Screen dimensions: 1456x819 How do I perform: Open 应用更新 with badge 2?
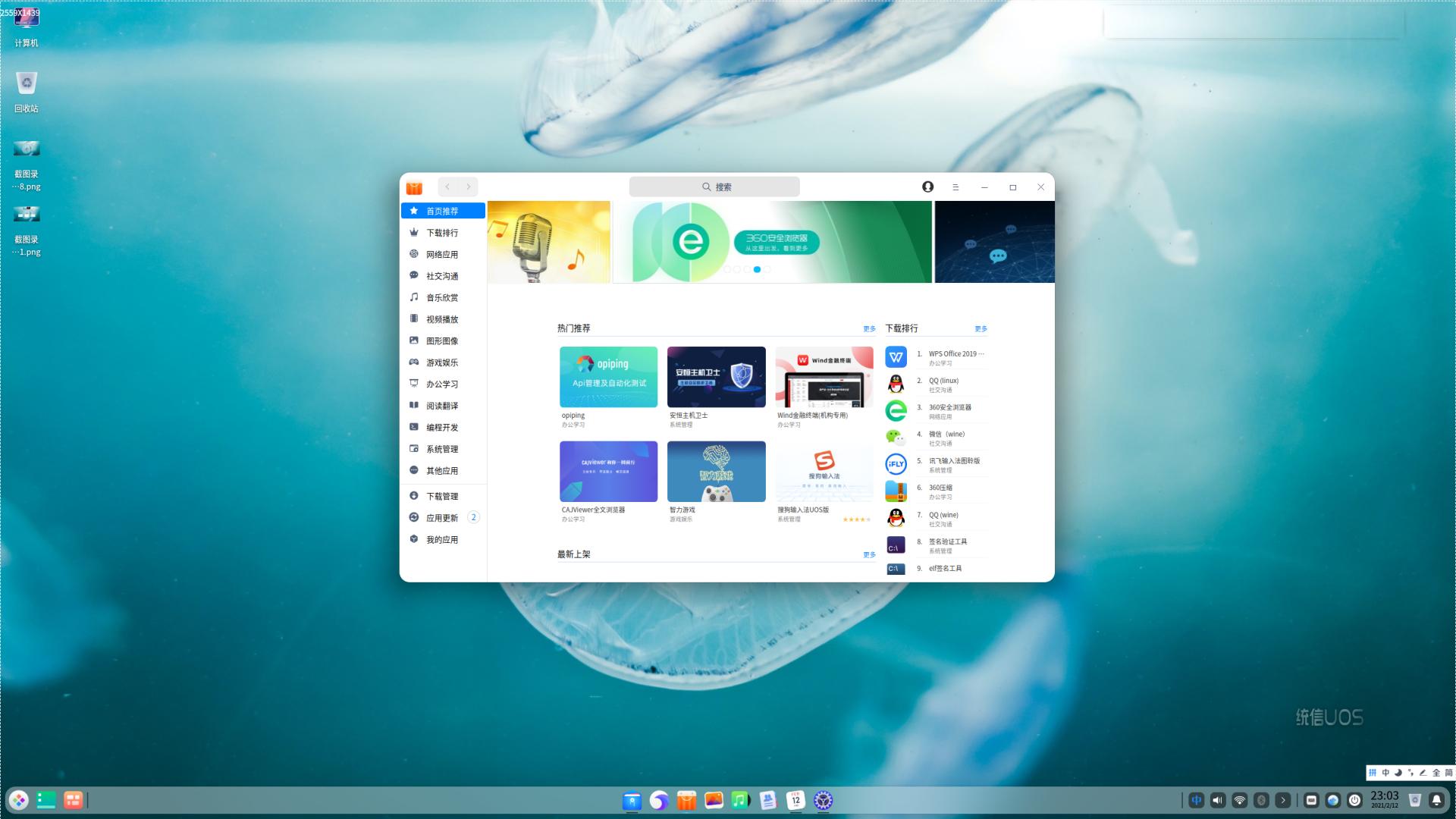442,518
